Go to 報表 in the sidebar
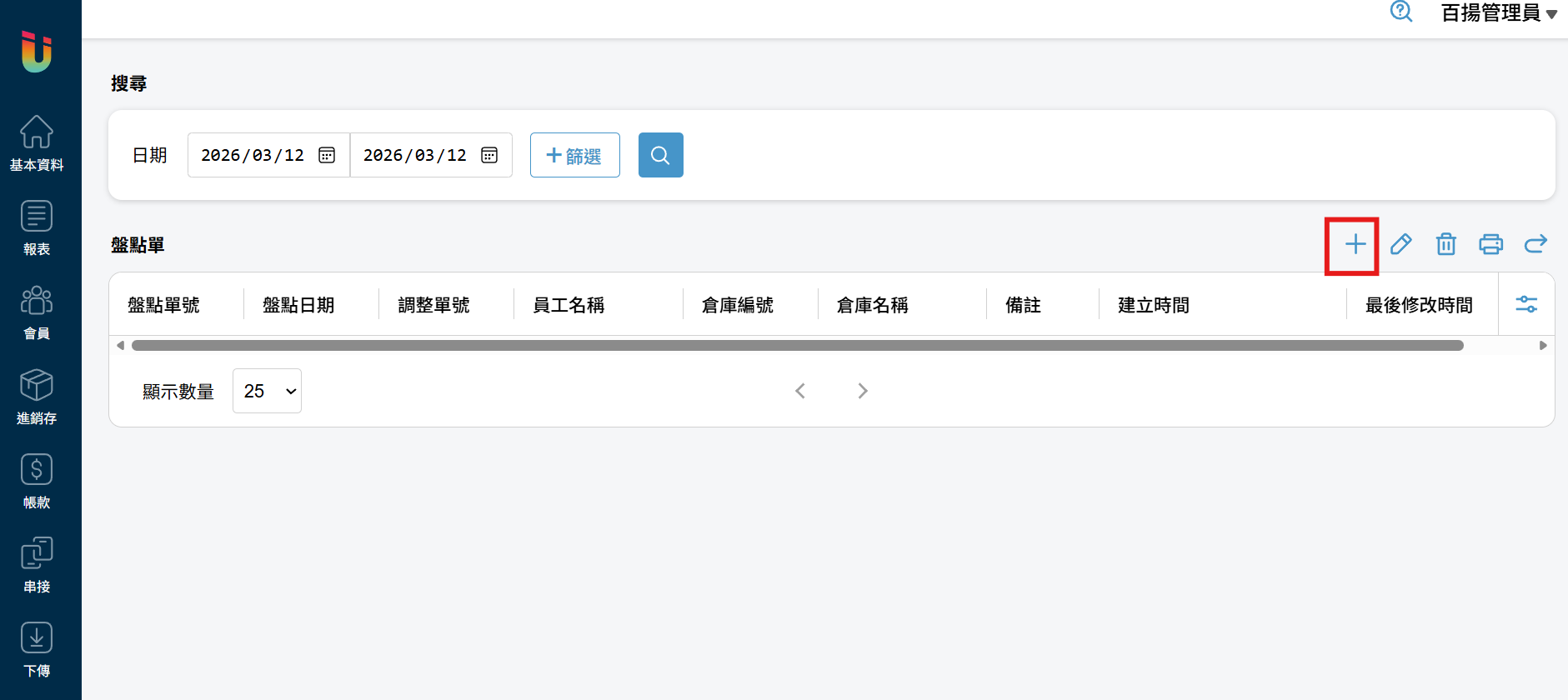 click(37, 227)
